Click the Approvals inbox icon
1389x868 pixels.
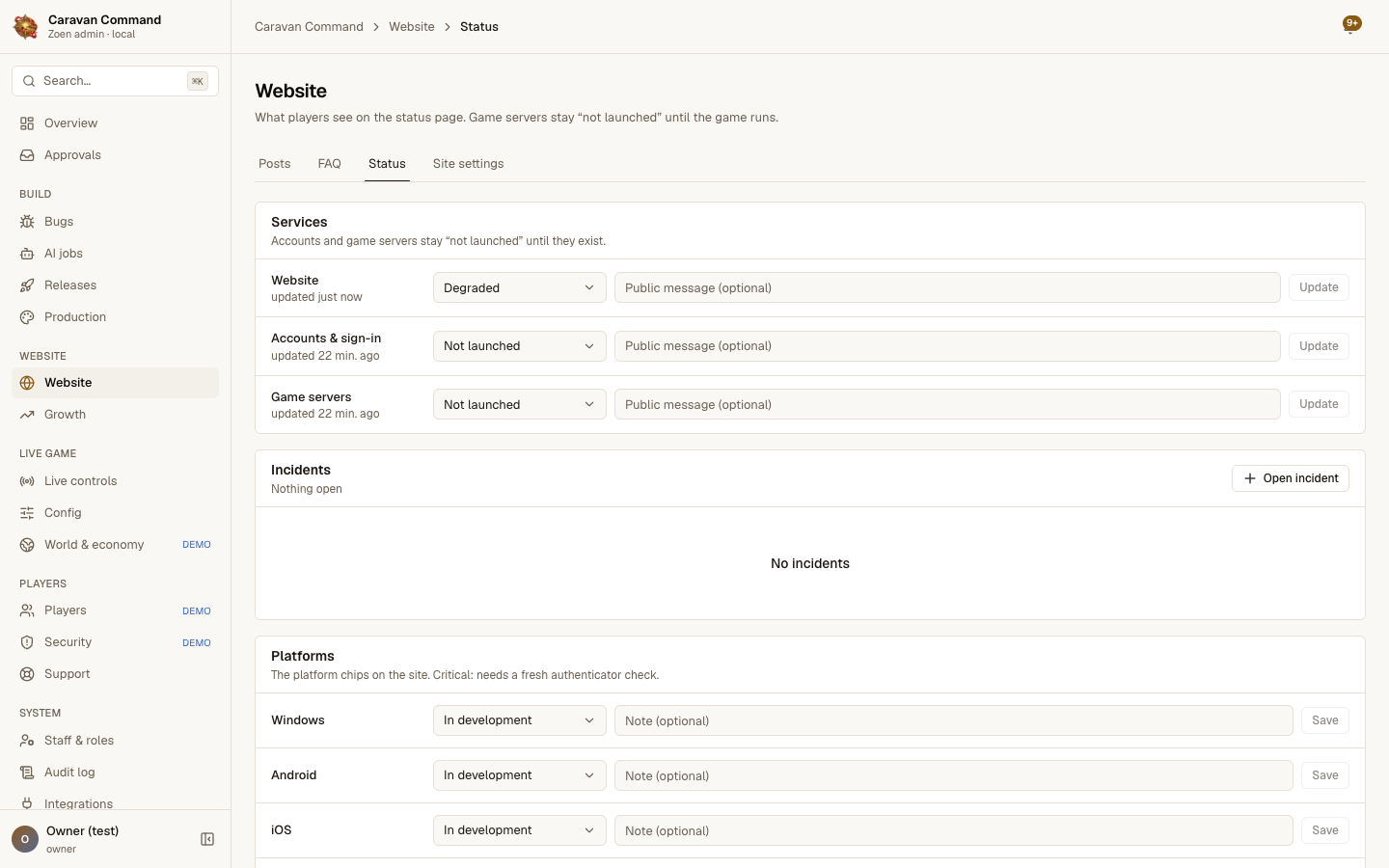(x=27, y=155)
